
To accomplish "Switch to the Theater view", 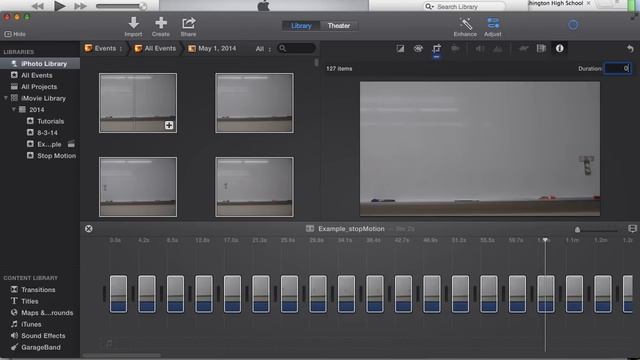I will (x=339, y=26).
